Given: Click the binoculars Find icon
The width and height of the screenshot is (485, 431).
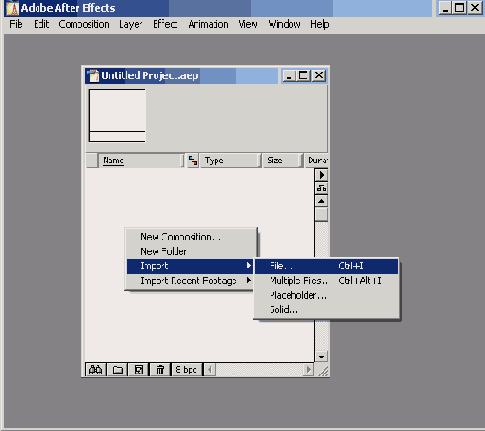Looking at the screenshot, I should click(x=96, y=370).
